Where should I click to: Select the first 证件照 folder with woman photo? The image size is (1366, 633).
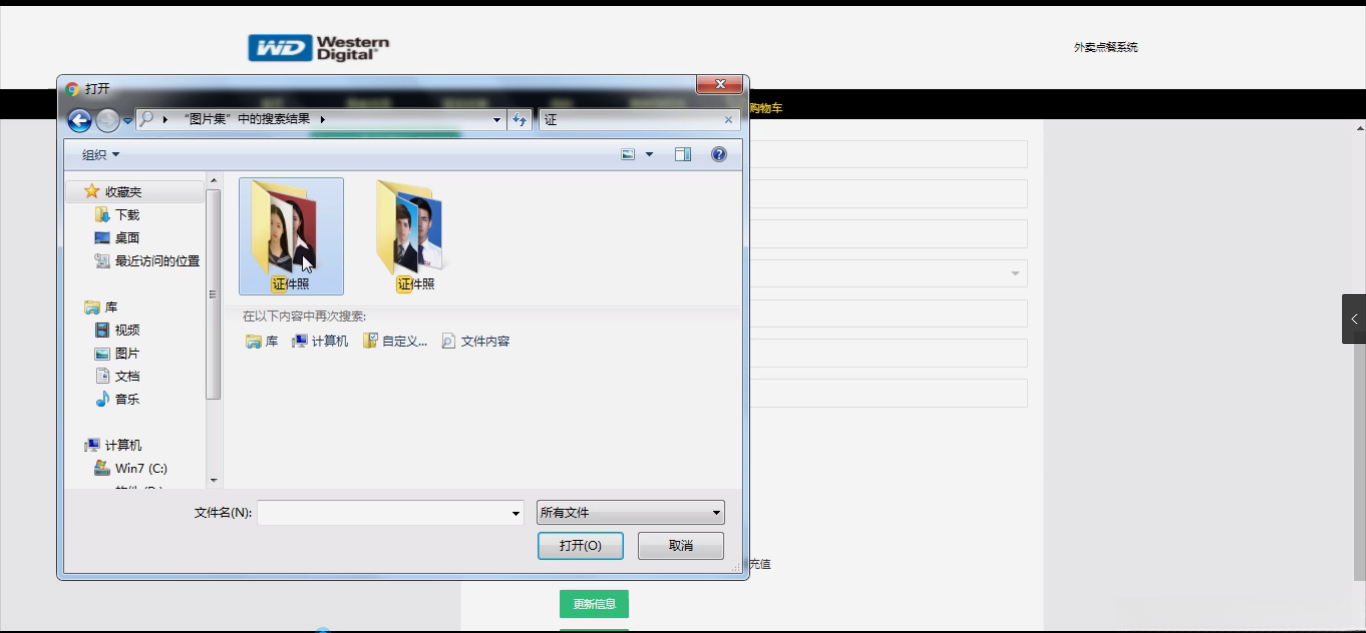pos(291,237)
